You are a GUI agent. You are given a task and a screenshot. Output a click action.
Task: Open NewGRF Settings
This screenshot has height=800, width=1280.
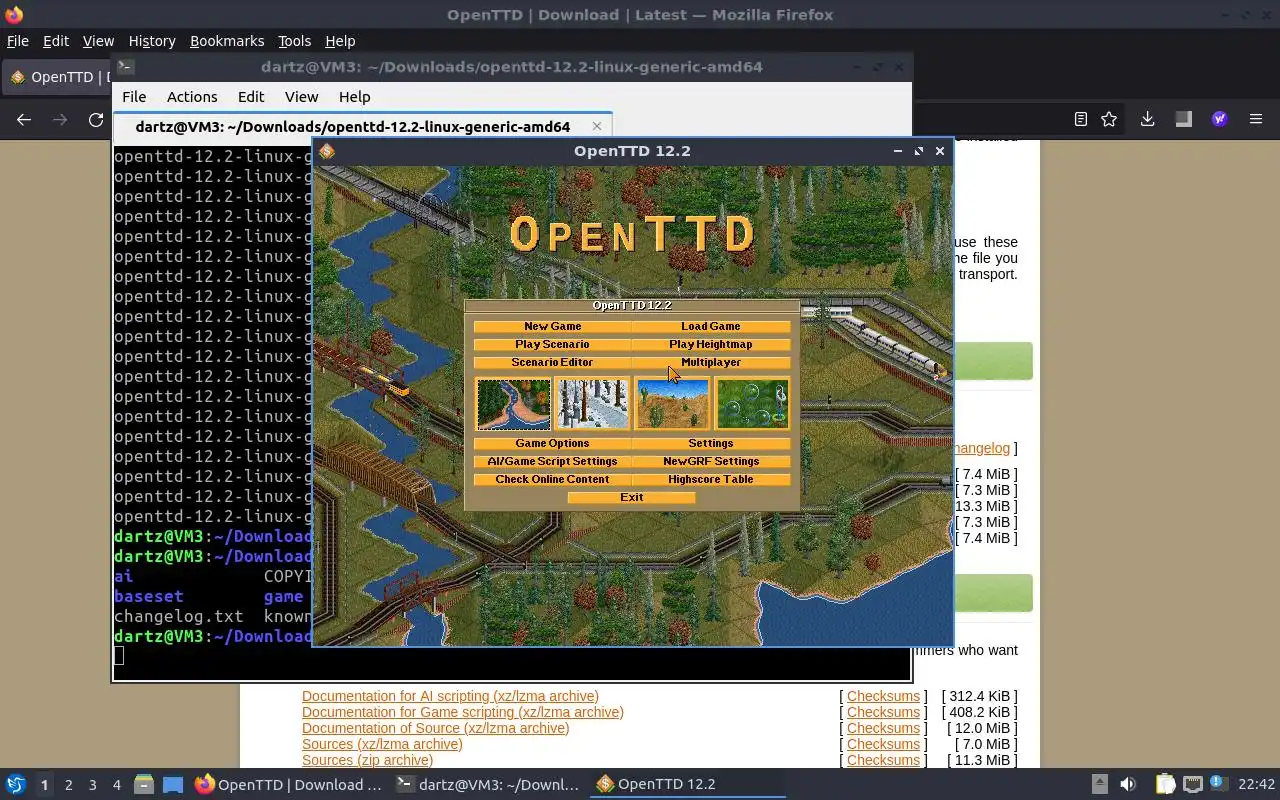click(711, 461)
